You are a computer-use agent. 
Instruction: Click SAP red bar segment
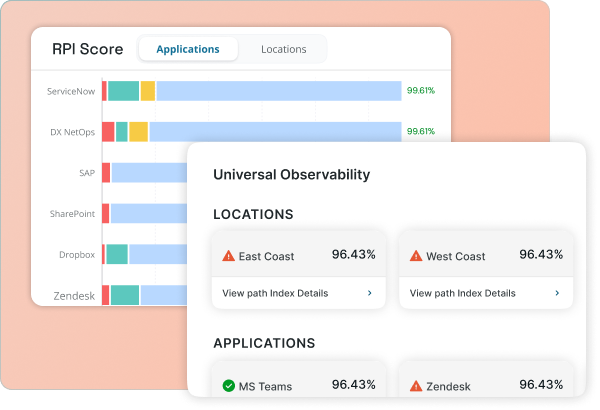(106, 173)
